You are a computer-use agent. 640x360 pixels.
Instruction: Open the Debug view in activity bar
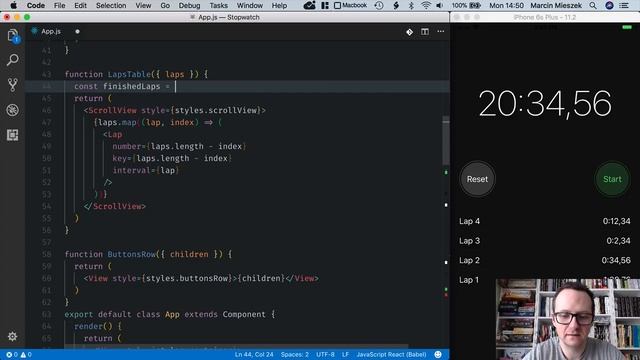click(x=13, y=110)
